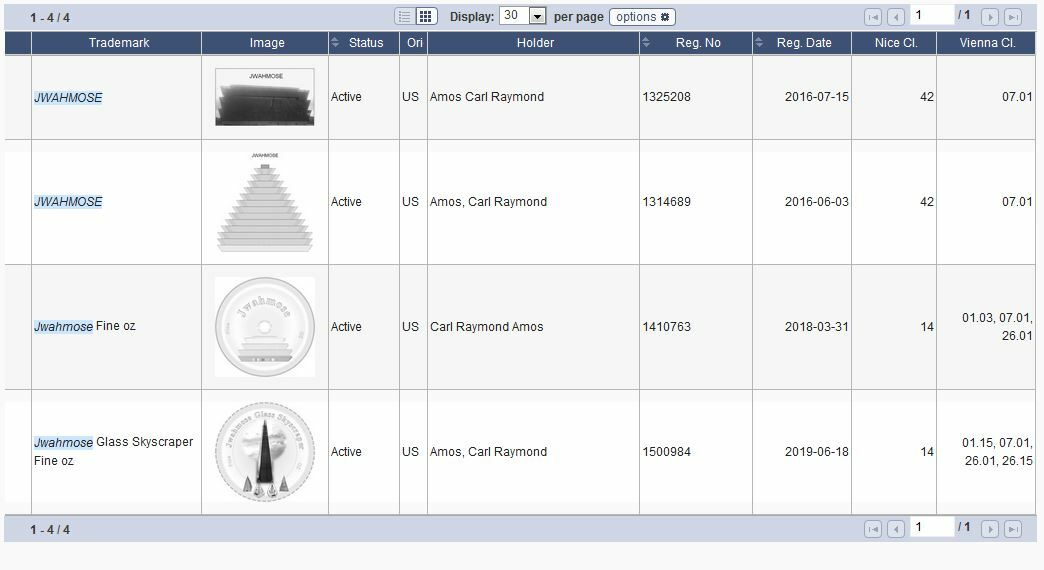1044x570 pixels.
Task: Click the Holder column header
Action: [x=533, y=43]
